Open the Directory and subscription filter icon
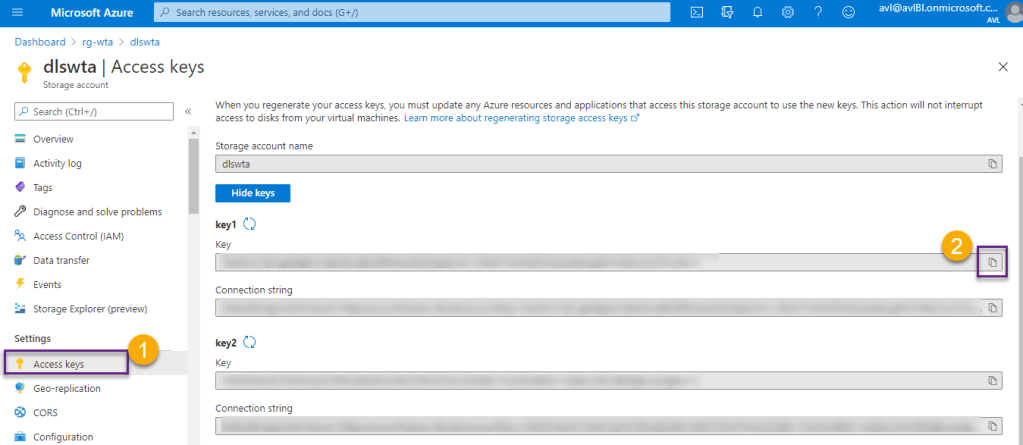 coord(727,12)
